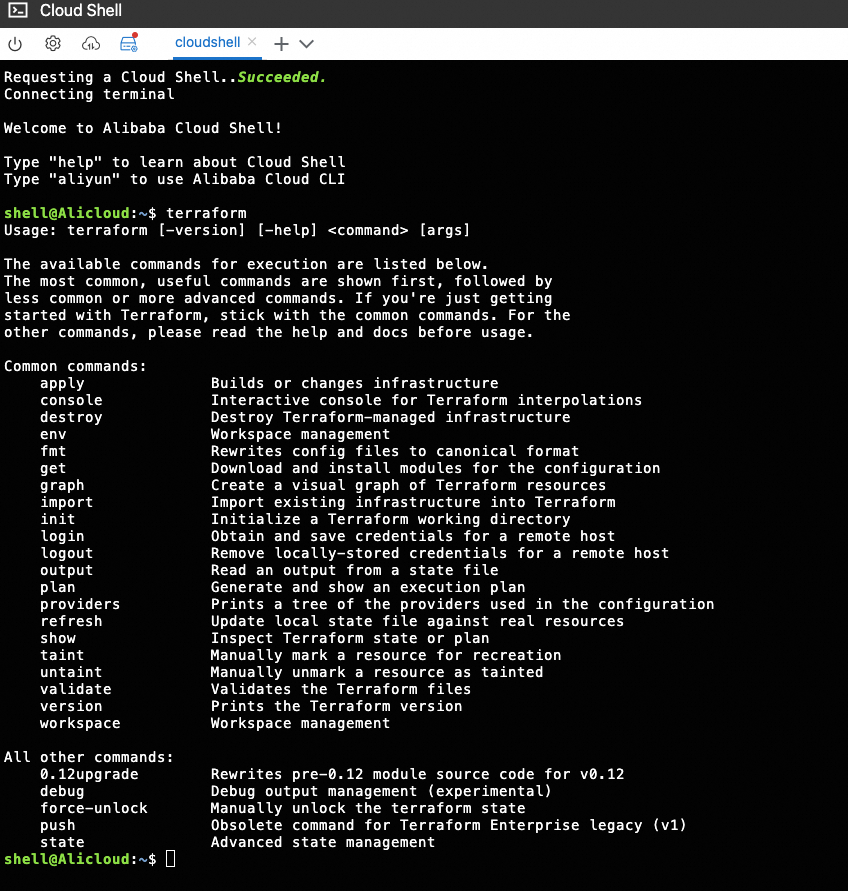The height and width of the screenshot is (891, 848).
Task: Click 'Initialize a Terraform working directory' text
Action: (x=390, y=519)
